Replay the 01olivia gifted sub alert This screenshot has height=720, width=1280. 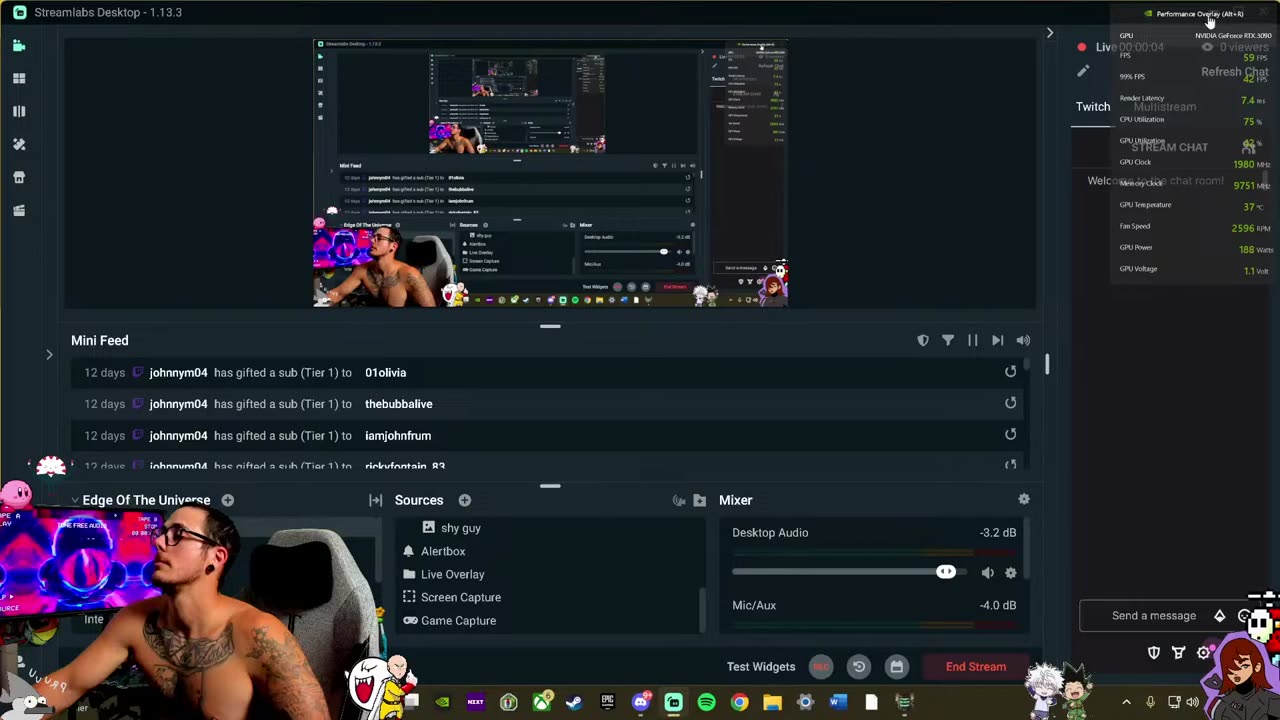coord(1010,372)
